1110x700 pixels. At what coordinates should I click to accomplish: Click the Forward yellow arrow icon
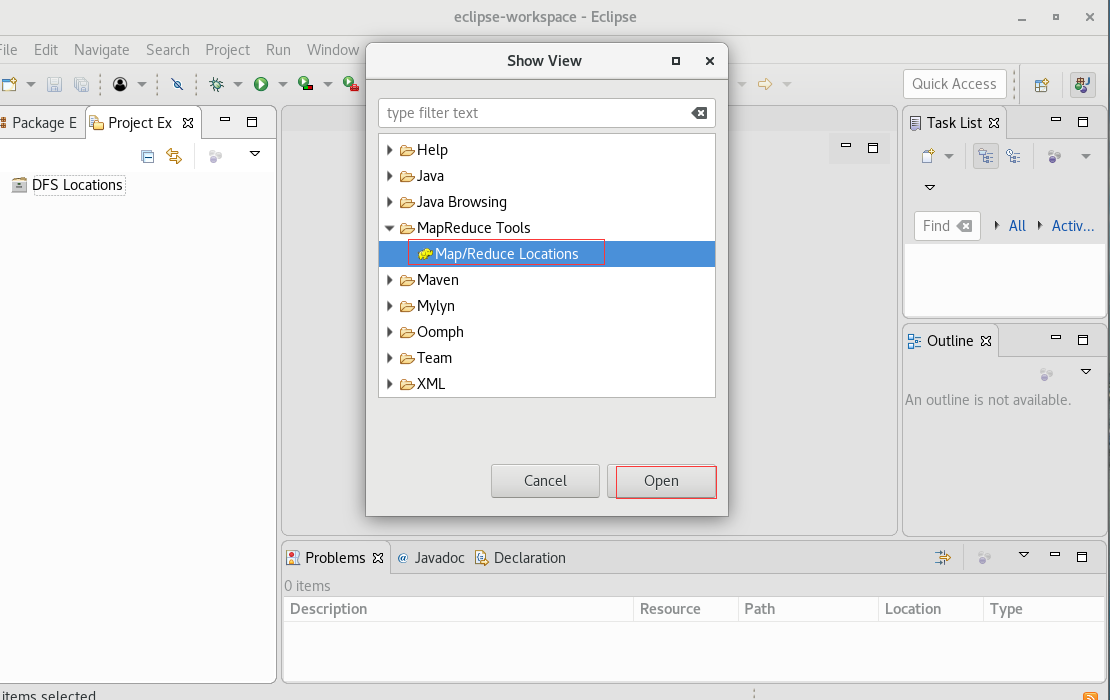click(765, 84)
